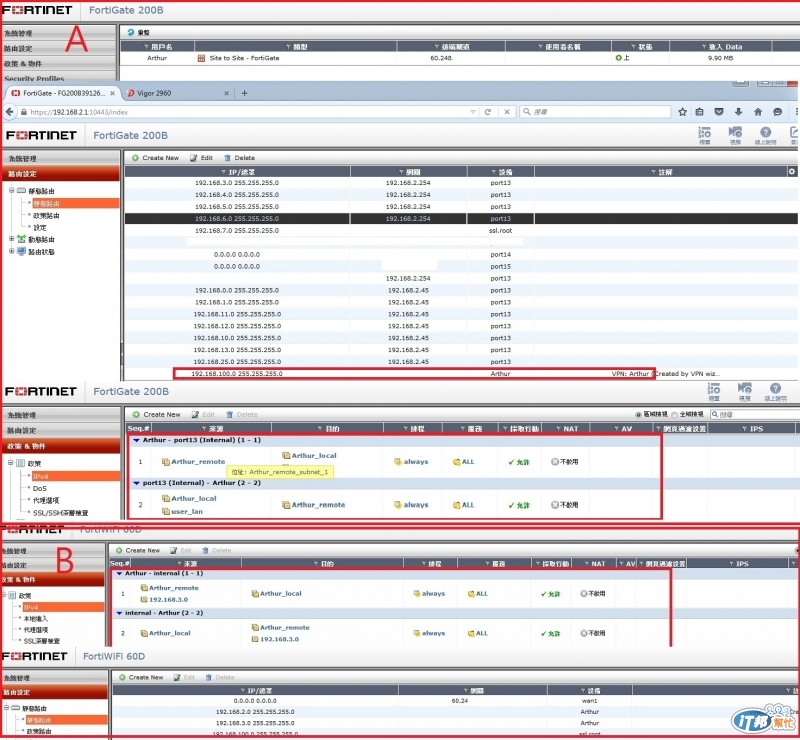Image resolution: width=800 pixels, height=740 pixels.
Task: Select the FortiGate - FG200B39126 browser tab
Action: [63, 93]
